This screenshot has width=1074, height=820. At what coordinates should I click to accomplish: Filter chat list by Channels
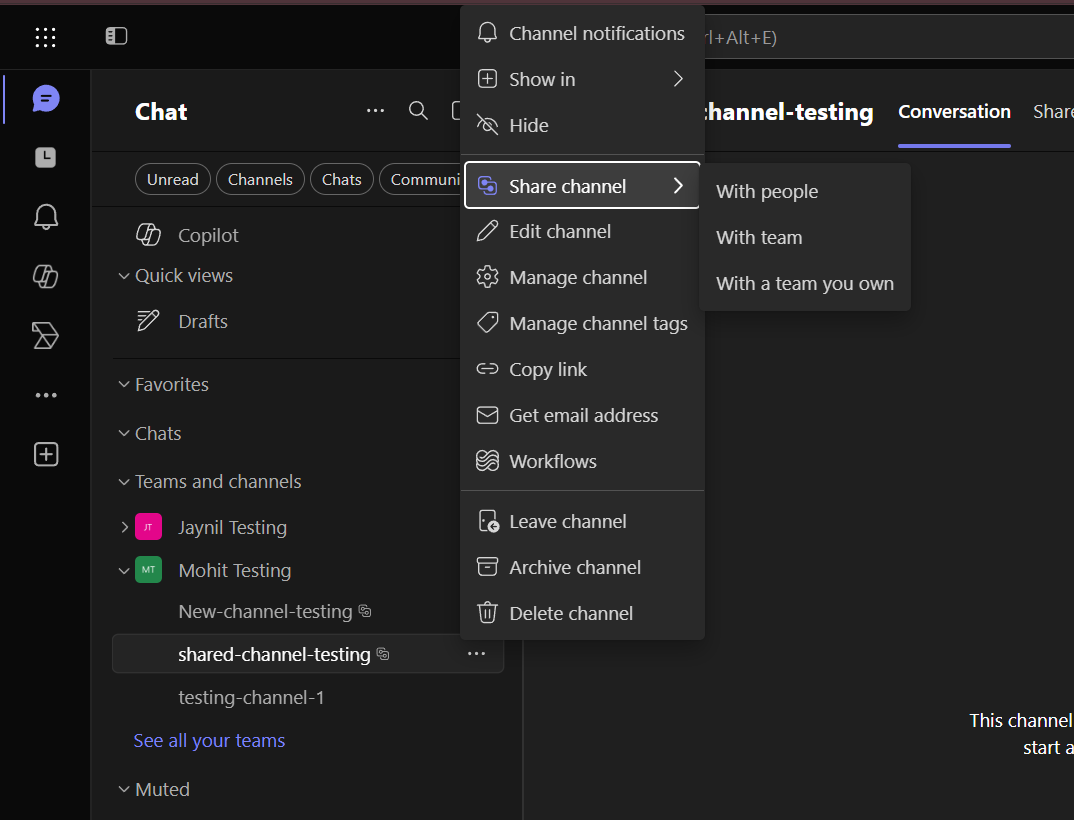coord(260,179)
